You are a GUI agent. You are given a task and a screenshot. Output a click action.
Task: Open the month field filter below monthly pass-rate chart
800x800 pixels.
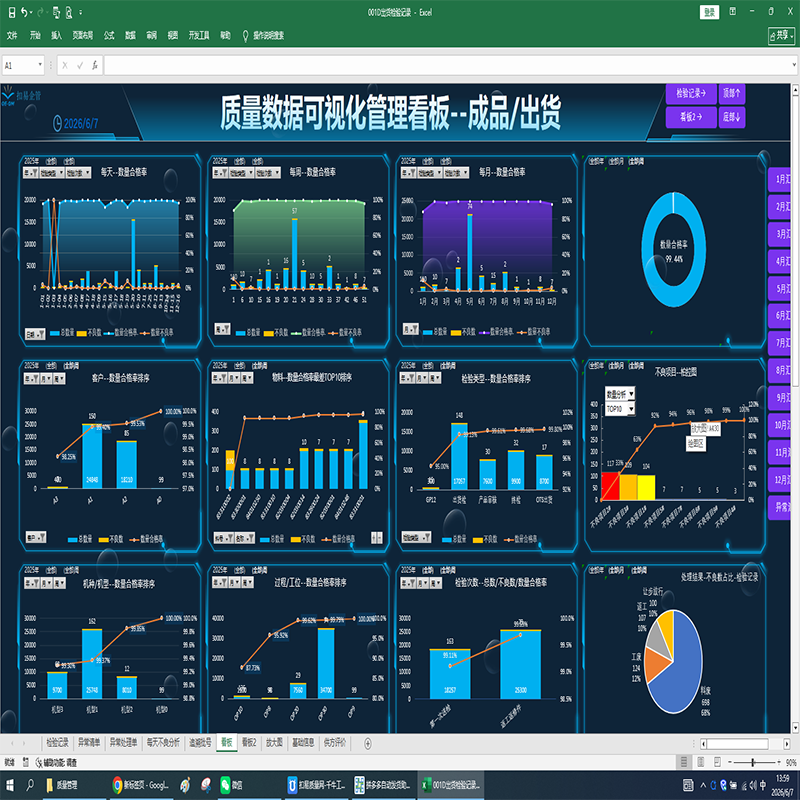tap(411, 329)
